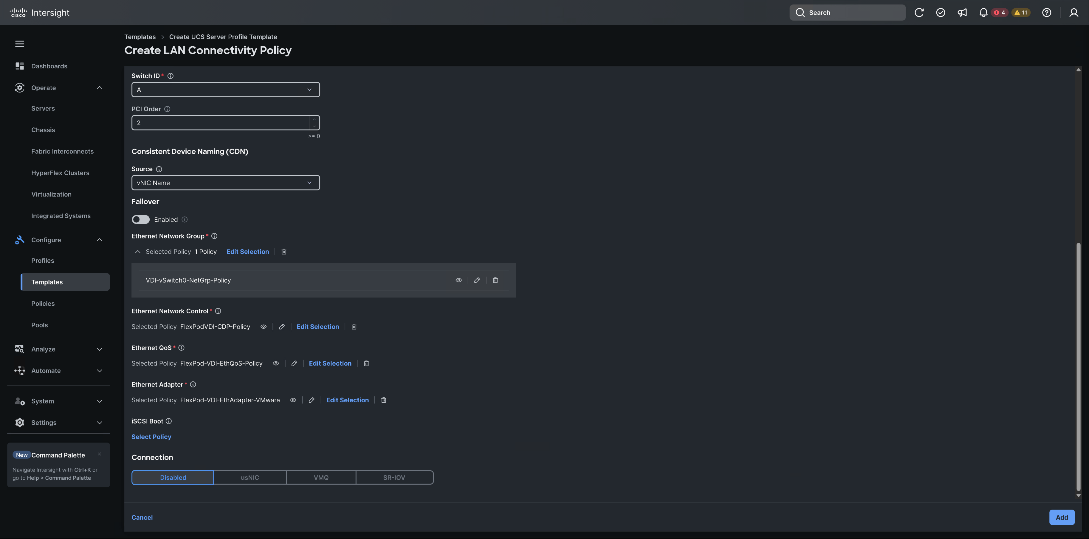The width and height of the screenshot is (1089, 539).
Task: Click the iSCSI Boot info icon
Action: pyautogui.click(x=169, y=421)
